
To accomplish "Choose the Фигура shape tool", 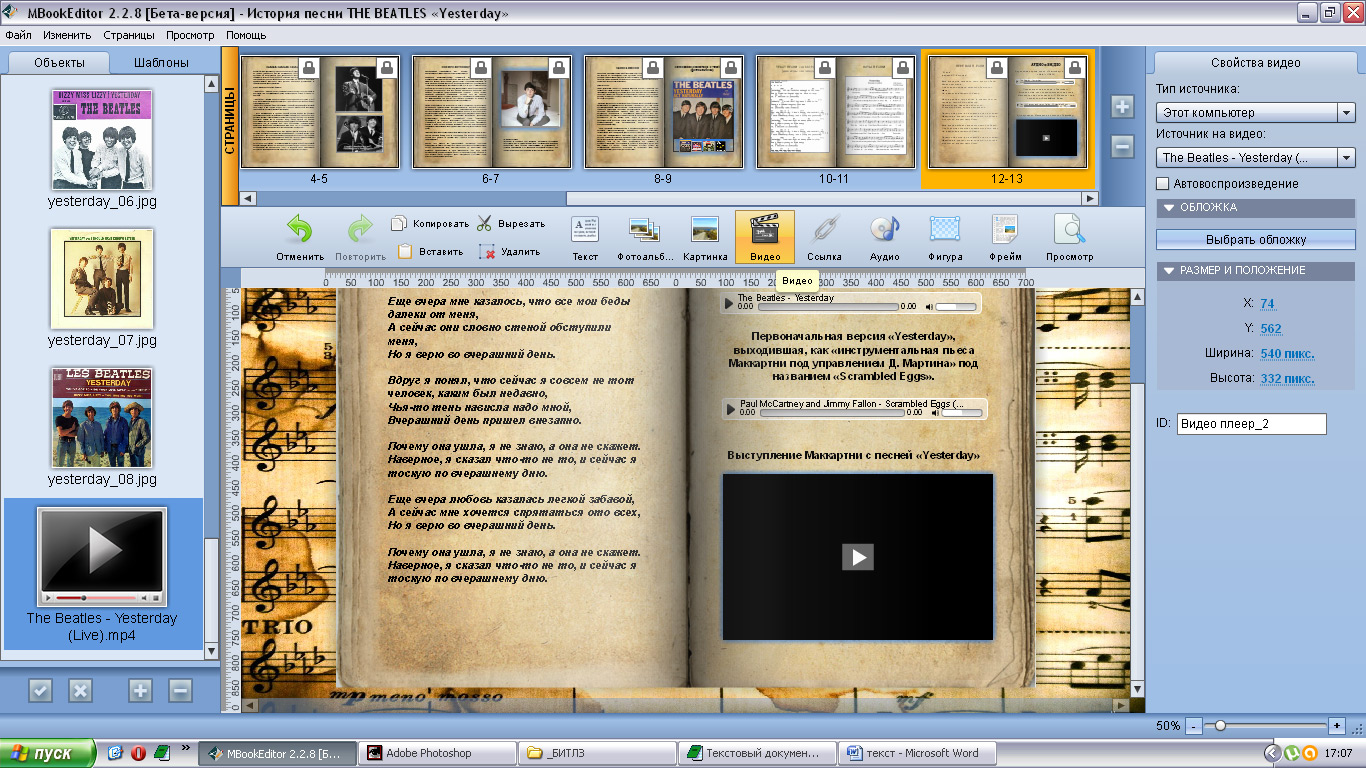I will [945, 237].
